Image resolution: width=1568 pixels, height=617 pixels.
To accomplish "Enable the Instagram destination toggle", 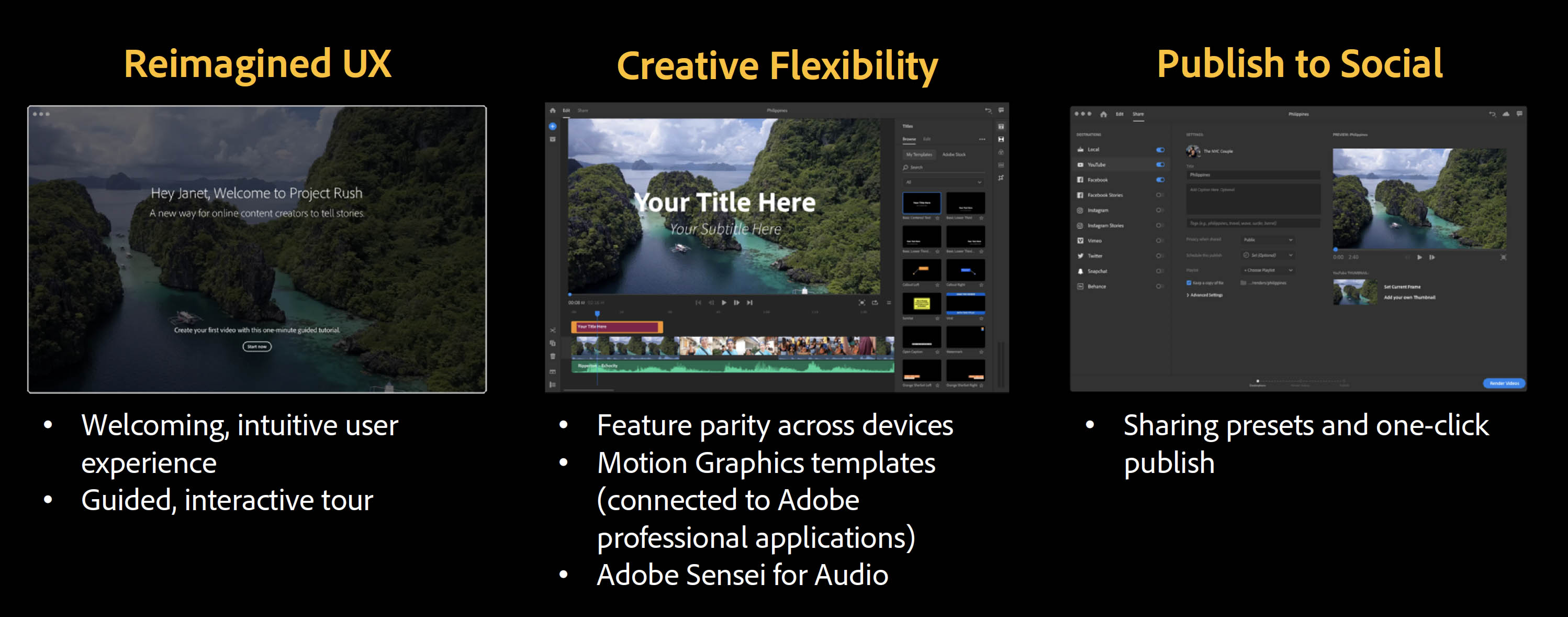I will (1160, 211).
